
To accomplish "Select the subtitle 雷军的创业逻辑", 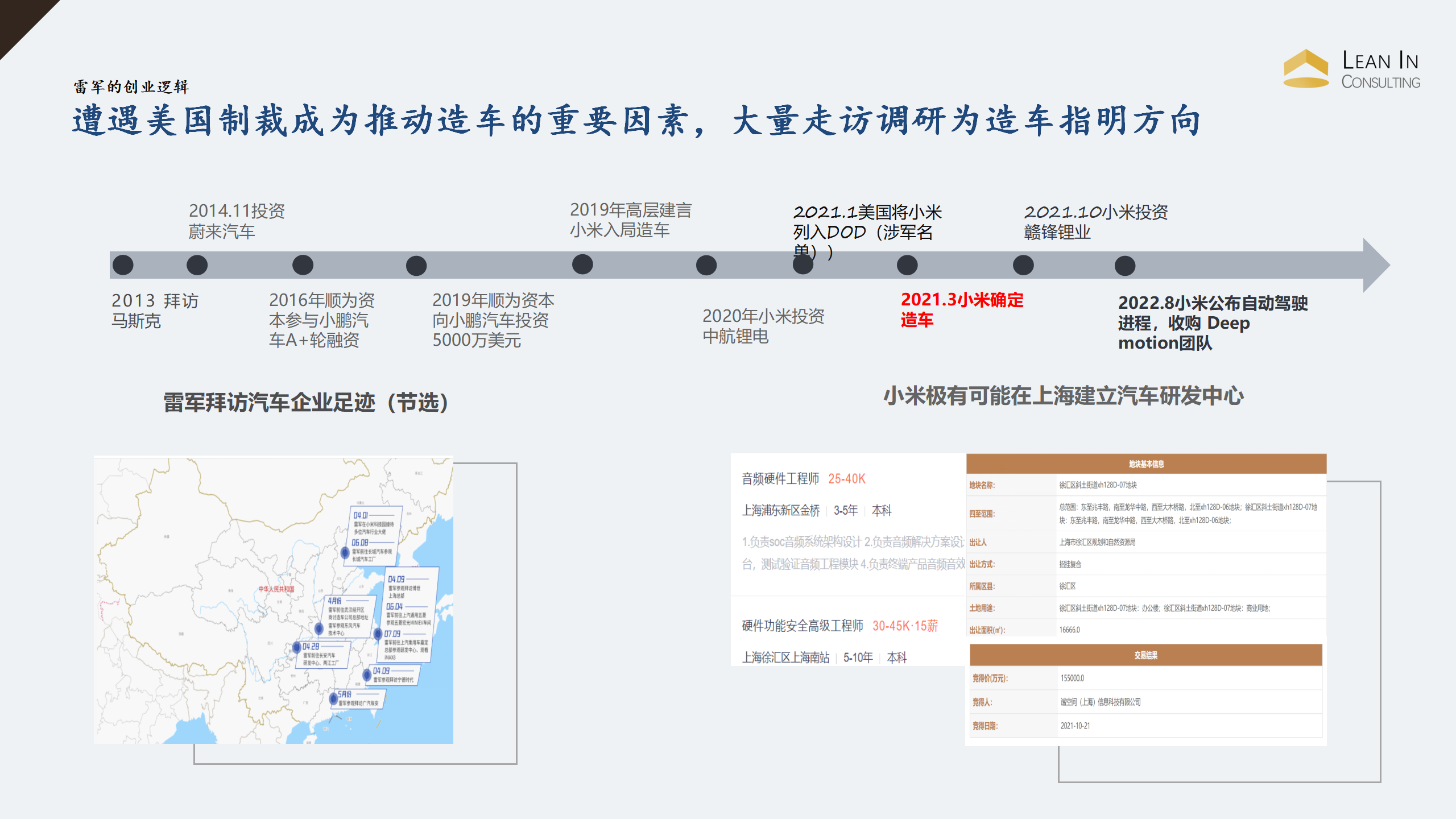I will click(131, 86).
